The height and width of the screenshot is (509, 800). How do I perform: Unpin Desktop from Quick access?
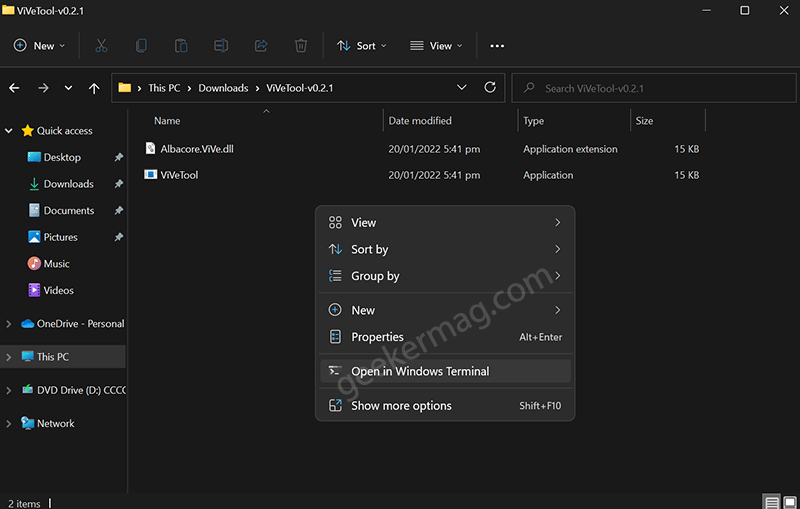tap(119, 157)
